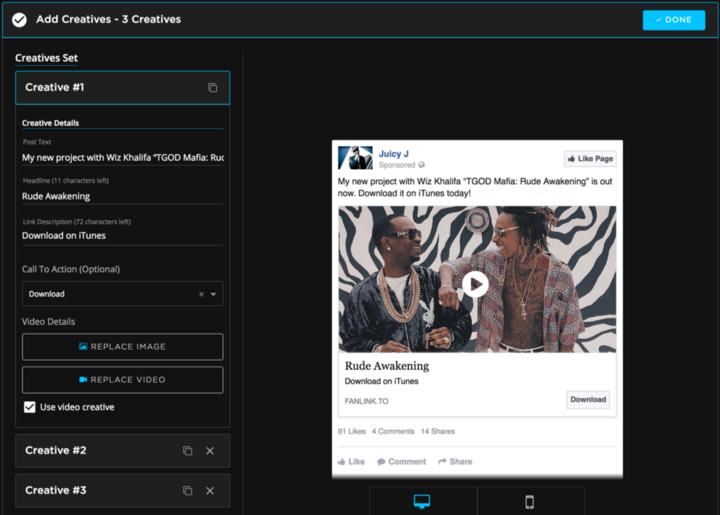Viewport: 720px width, 515px height.
Task: Open the Call To Action dropdown arrow
Action: 213,294
